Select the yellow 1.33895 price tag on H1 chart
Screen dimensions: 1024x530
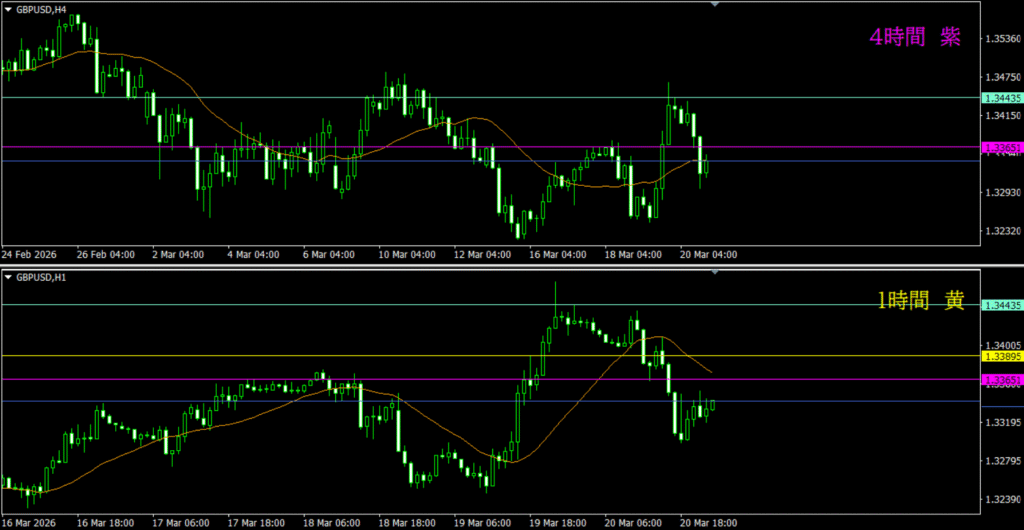[x=1002, y=356]
